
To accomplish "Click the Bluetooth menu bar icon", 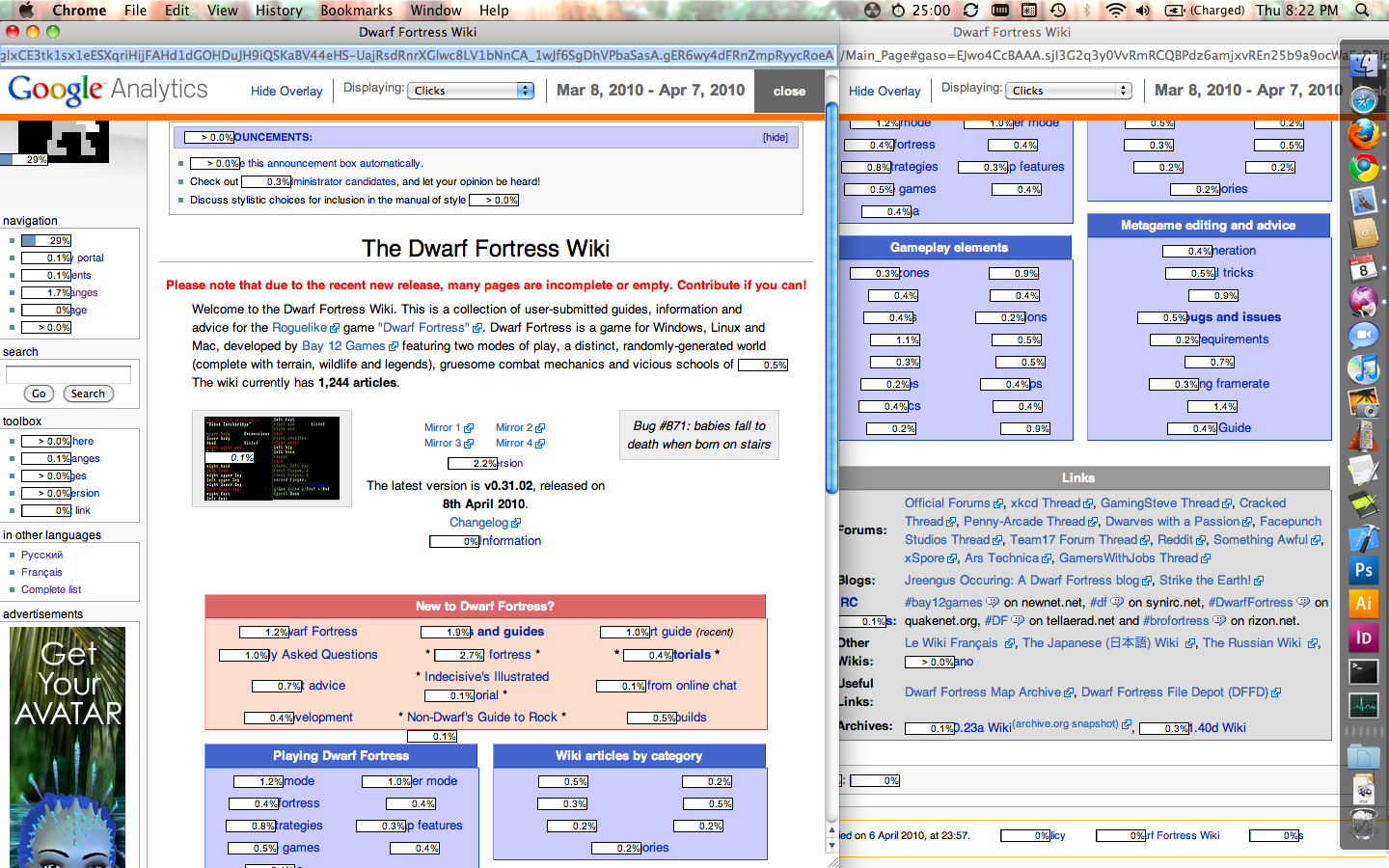I will click(x=1086, y=11).
